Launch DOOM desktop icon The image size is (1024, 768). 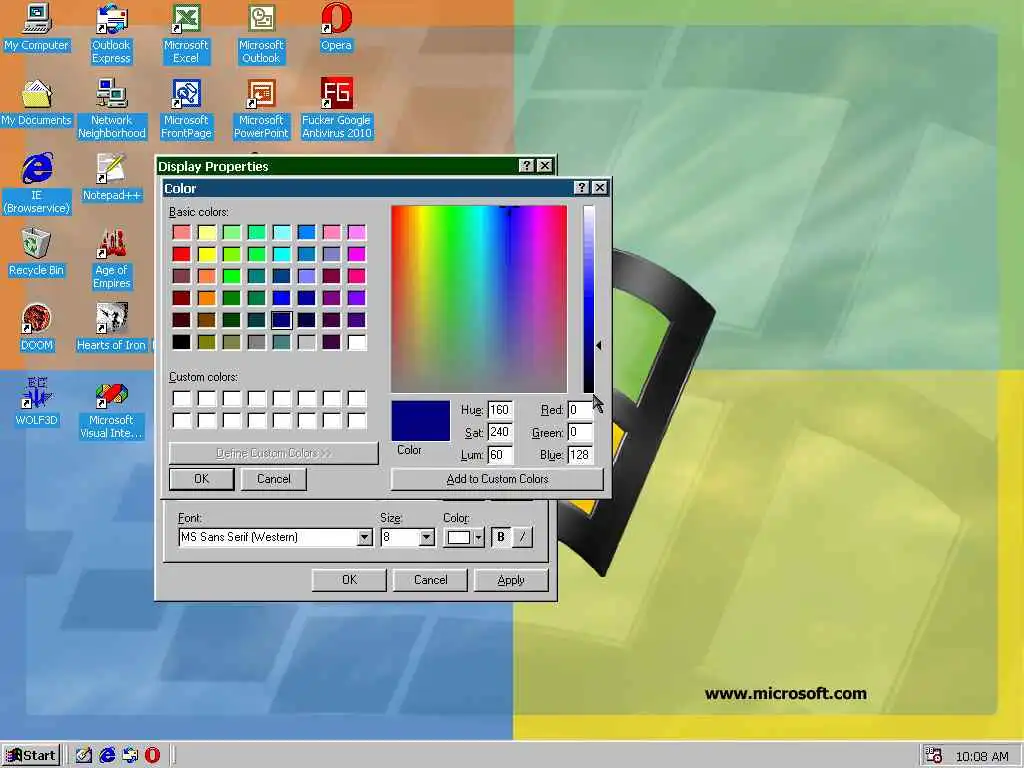(37, 328)
